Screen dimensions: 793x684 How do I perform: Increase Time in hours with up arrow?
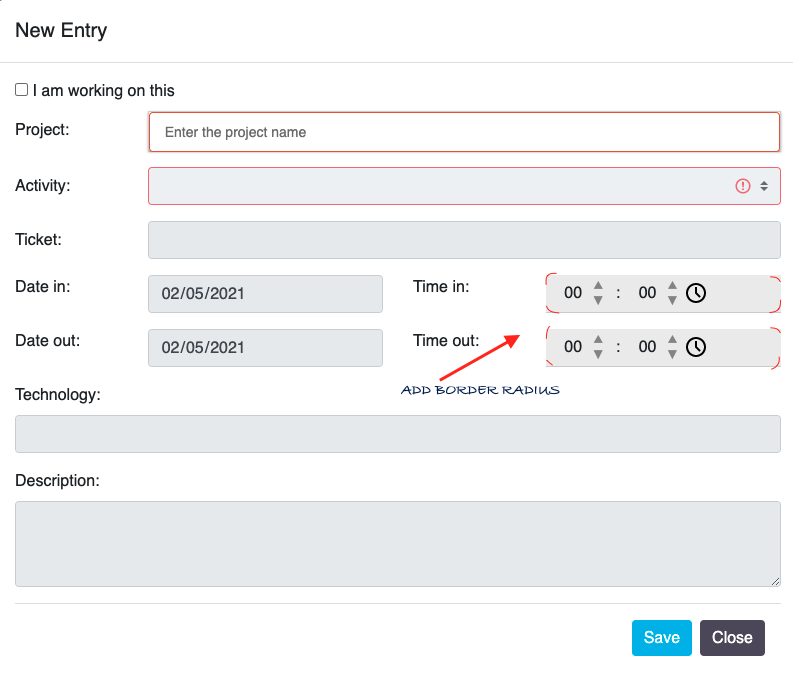pyautogui.click(x=598, y=286)
